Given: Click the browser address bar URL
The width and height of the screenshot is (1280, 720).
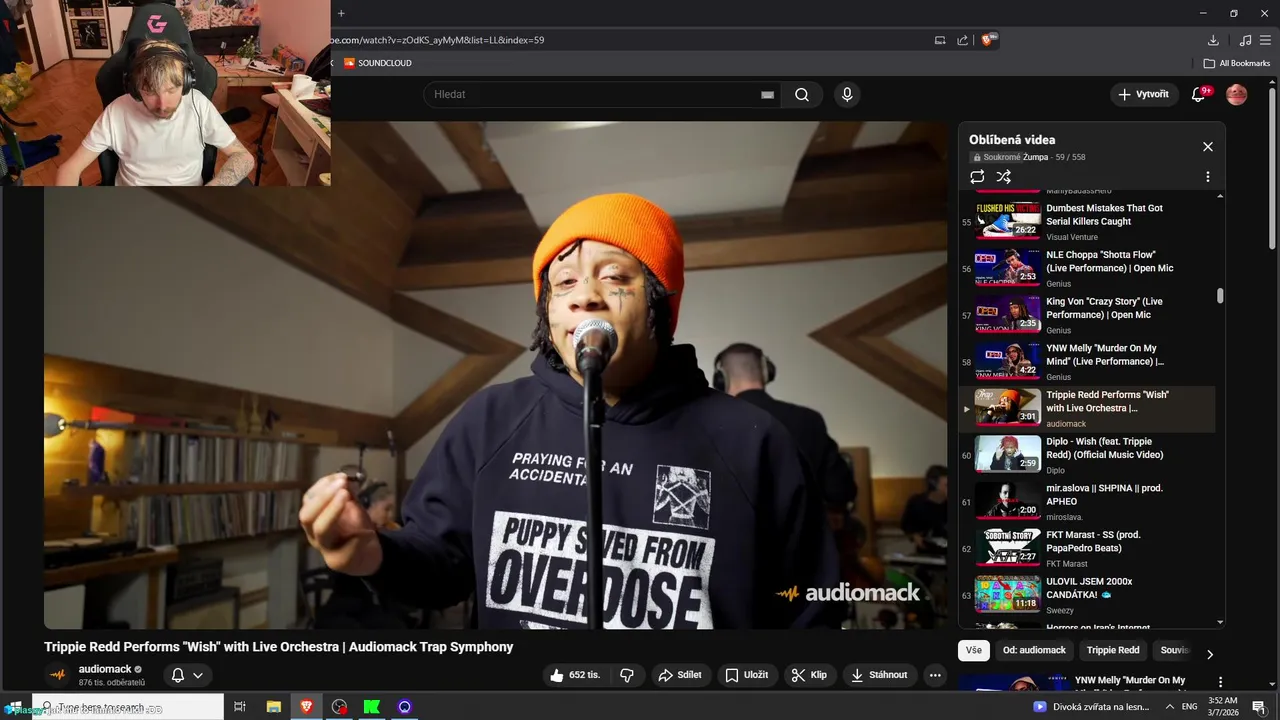Looking at the screenshot, I should coord(438,40).
